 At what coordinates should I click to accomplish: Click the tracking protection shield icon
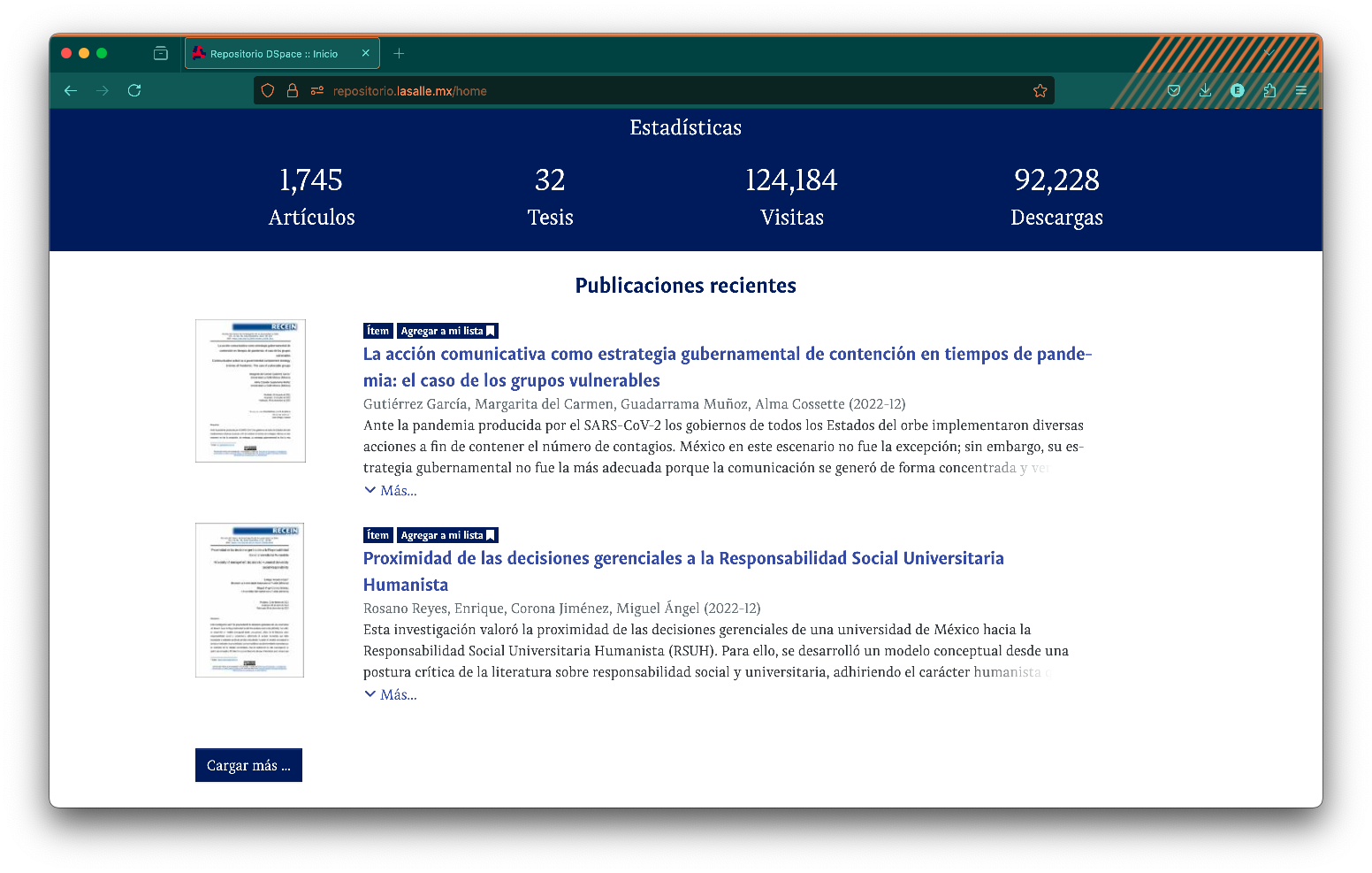point(268,90)
